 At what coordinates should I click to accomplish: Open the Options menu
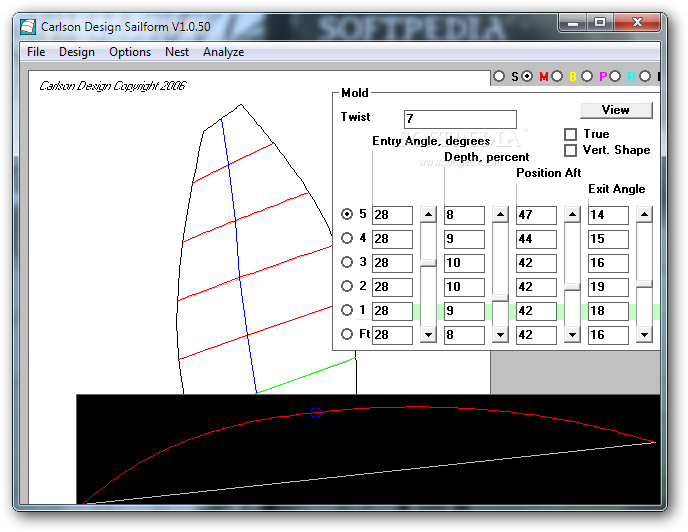click(x=130, y=52)
